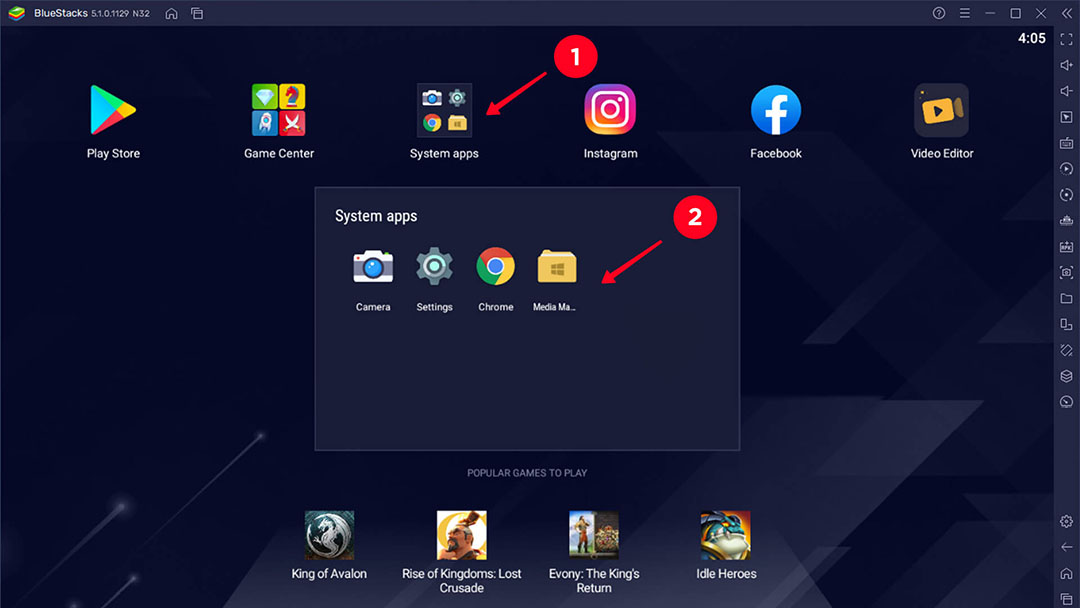Open the Play Store app
The image size is (1080, 608).
tap(113, 110)
